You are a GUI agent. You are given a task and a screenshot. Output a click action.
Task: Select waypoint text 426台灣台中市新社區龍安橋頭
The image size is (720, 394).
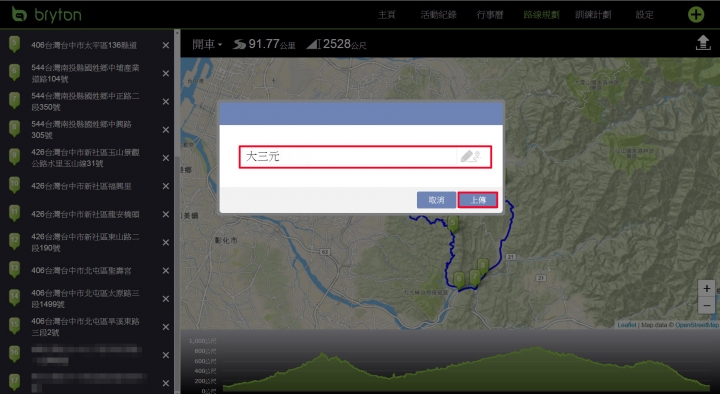(x=85, y=214)
